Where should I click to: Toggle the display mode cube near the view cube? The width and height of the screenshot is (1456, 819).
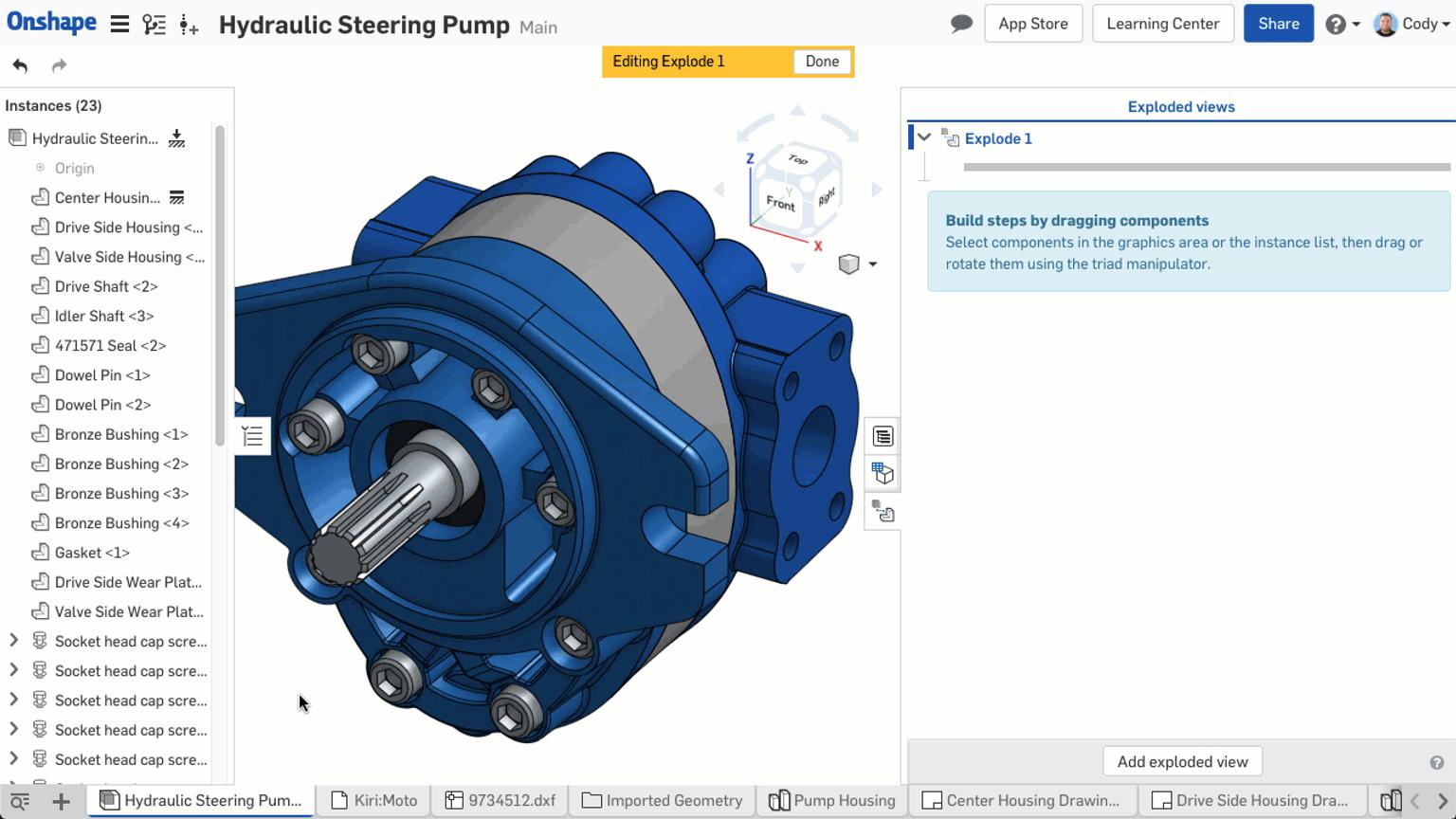(x=850, y=264)
